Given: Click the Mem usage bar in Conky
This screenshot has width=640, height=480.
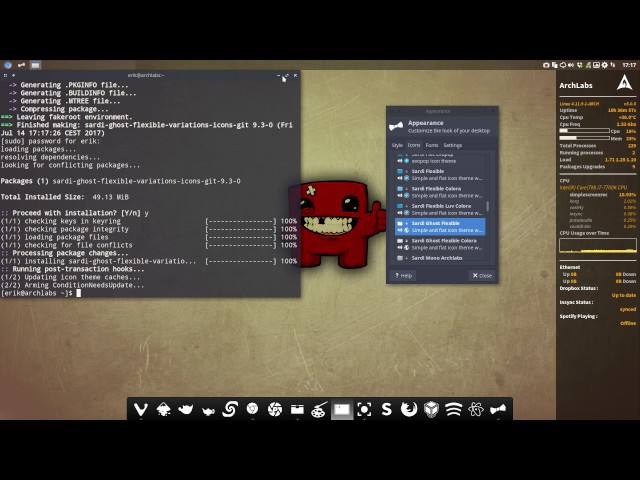Looking at the screenshot, I should click(x=584, y=138).
